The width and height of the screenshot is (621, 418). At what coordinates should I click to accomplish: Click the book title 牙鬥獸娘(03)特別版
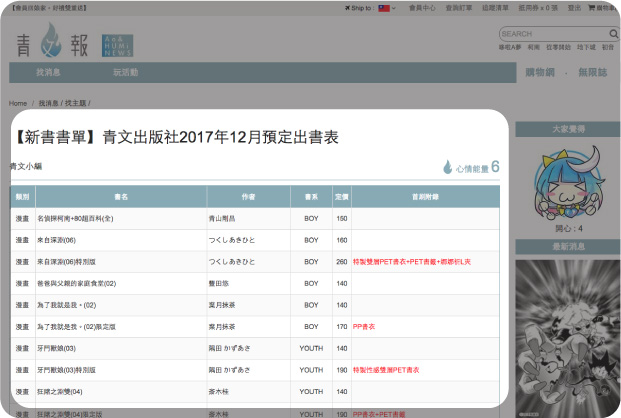(x=67, y=370)
